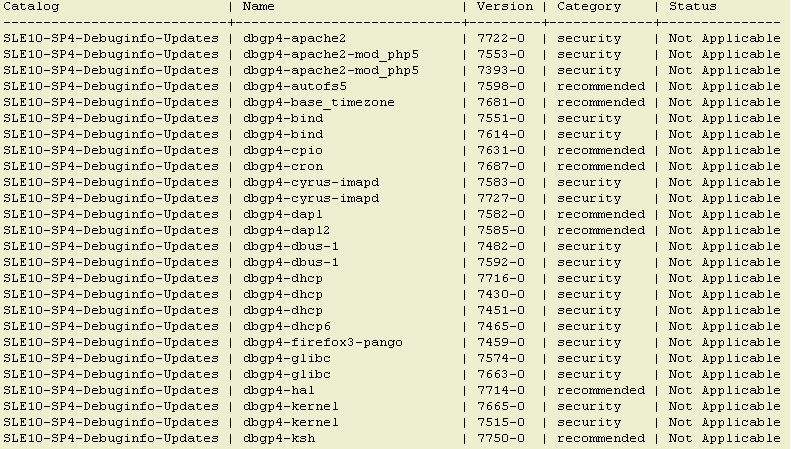Click the dbgp4-cpio package name
Image resolution: width=791 pixels, height=449 pixels.
(x=282, y=151)
